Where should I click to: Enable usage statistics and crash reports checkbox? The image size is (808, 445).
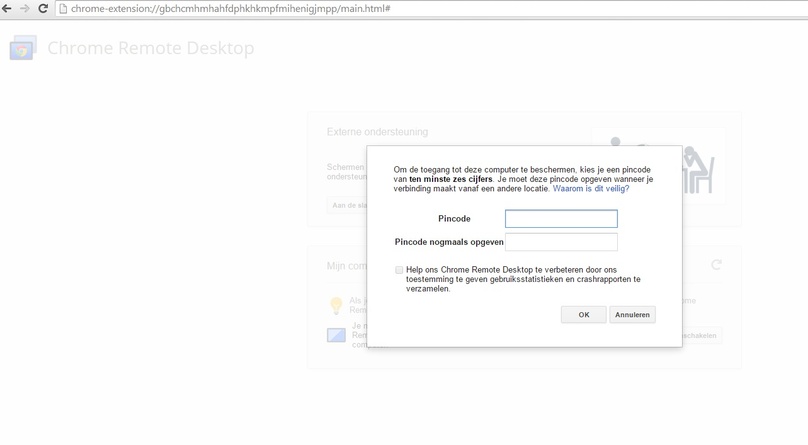[x=399, y=270]
